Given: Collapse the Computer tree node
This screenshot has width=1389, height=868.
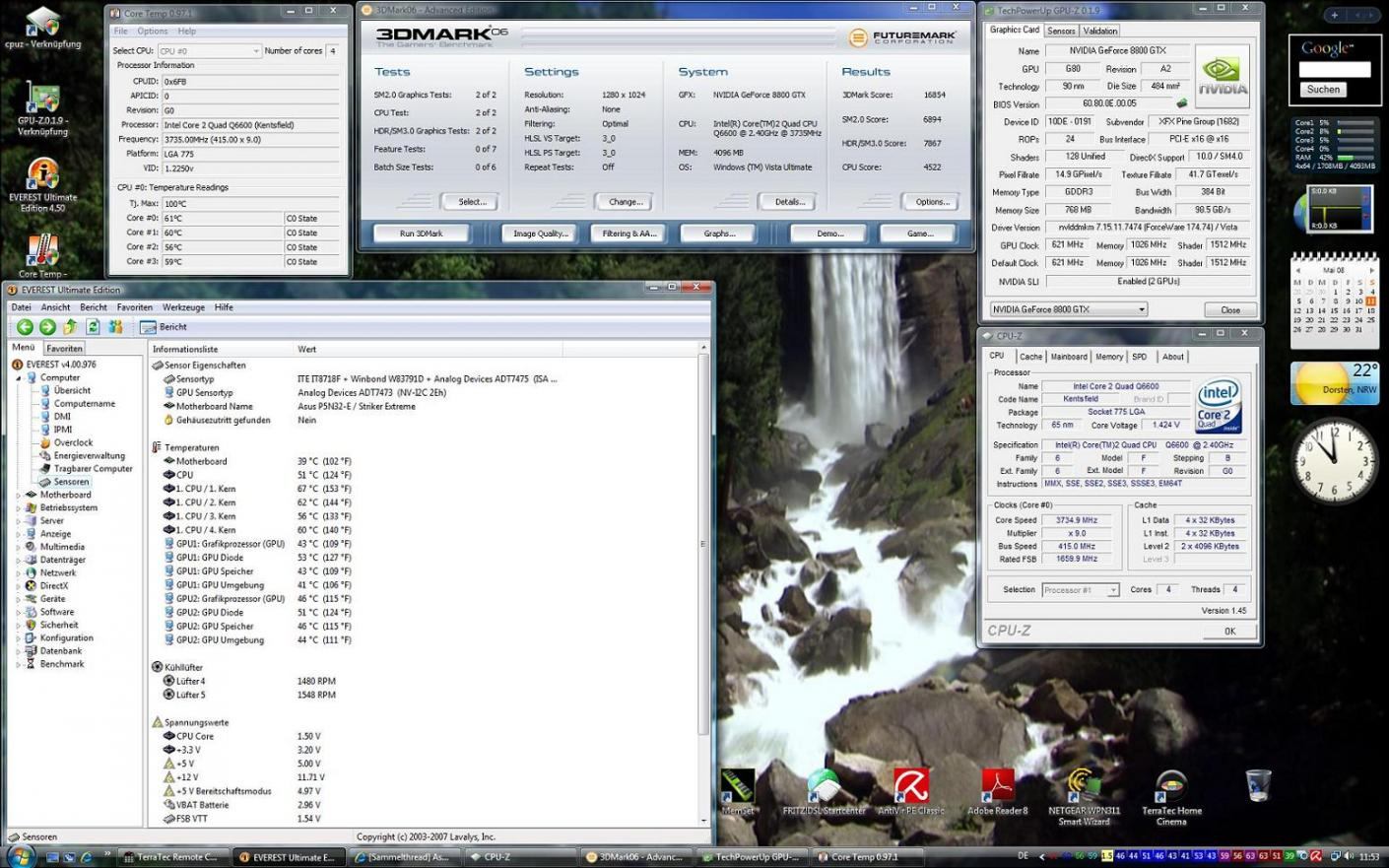Looking at the screenshot, I should 19,377.
